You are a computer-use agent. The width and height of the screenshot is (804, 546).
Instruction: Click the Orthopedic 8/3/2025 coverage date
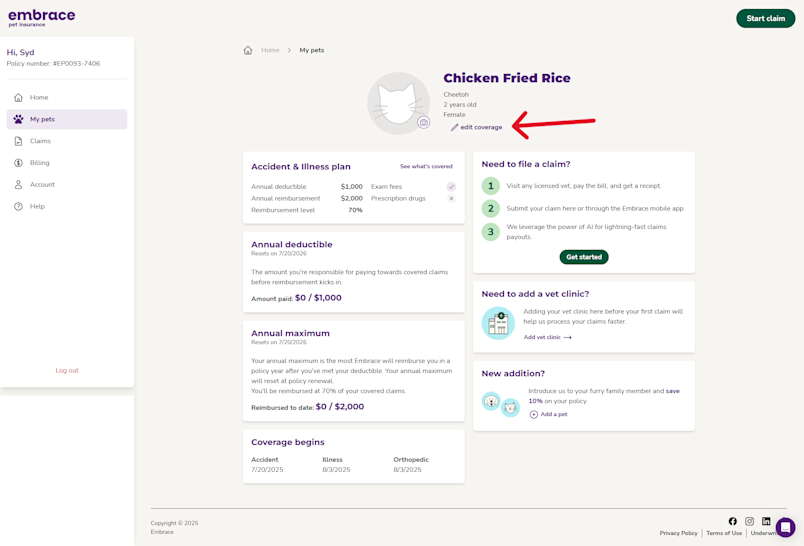(408, 470)
